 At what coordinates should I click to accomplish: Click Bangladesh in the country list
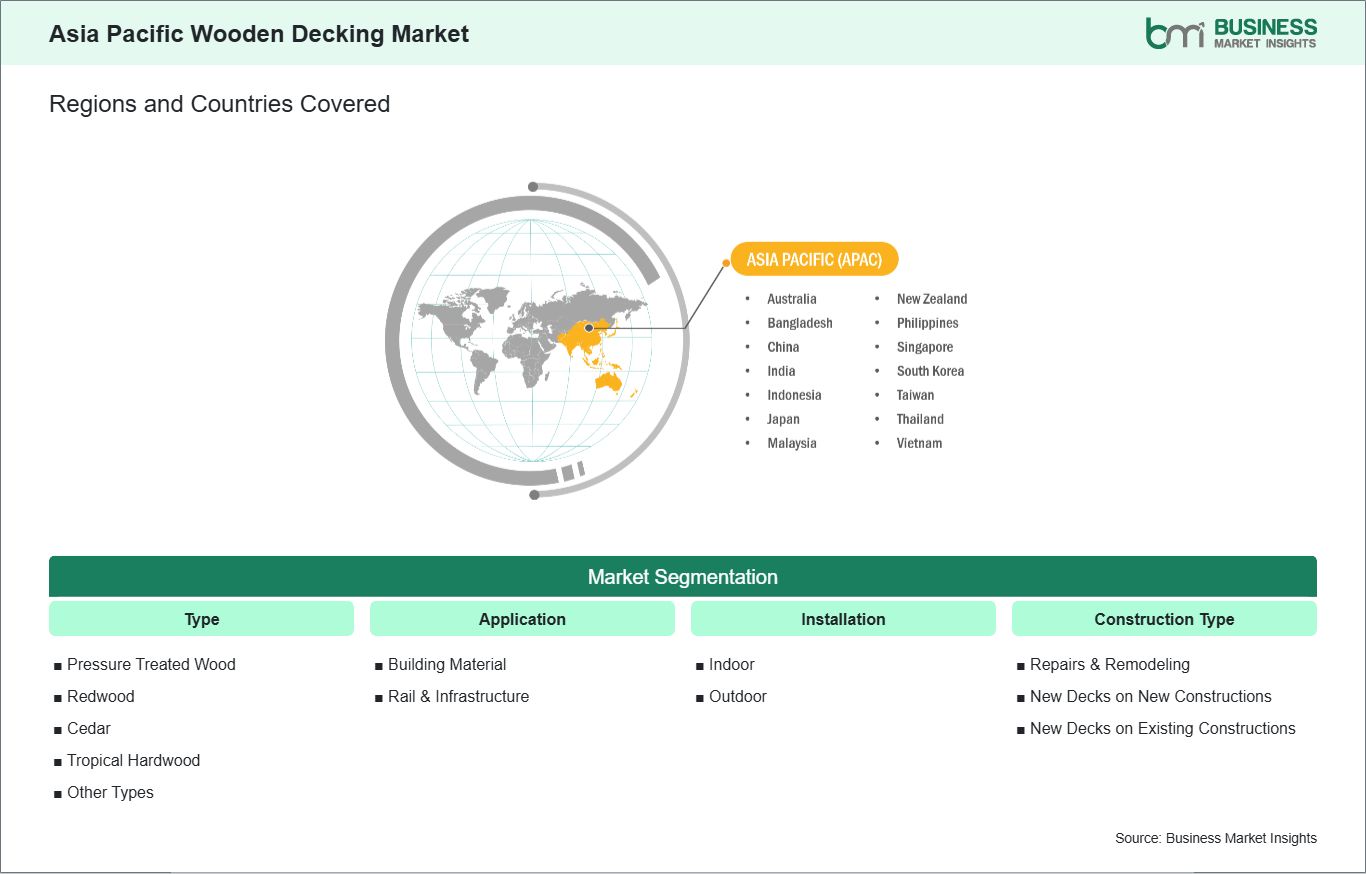pos(800,323)
